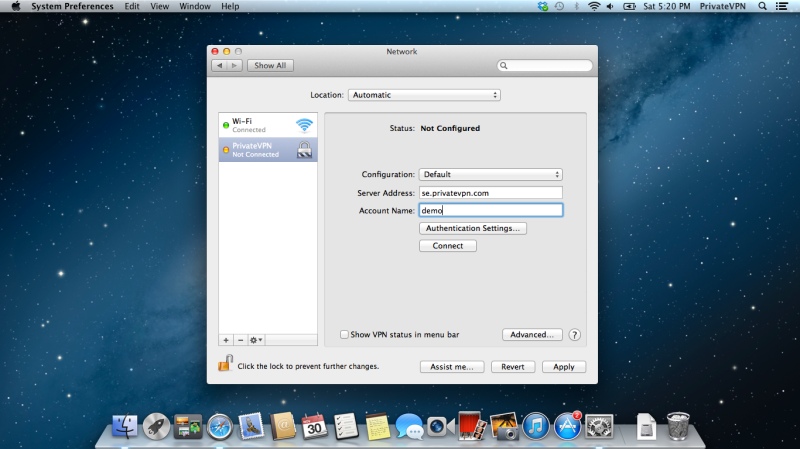The width and height of the screenshot is (800, 449).
Task: Click the Authentication Settings button
Action: coord(473,228)
